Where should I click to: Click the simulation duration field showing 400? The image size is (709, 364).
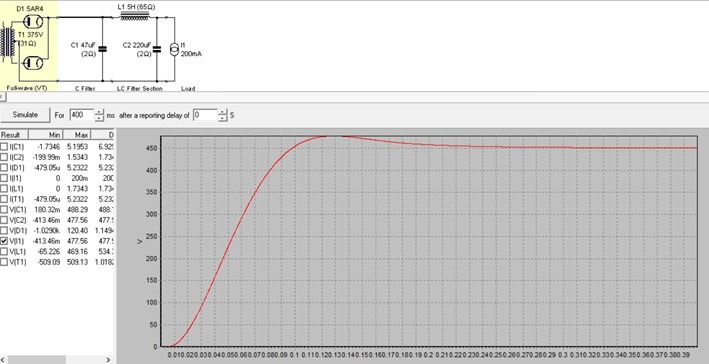[81, 115]
